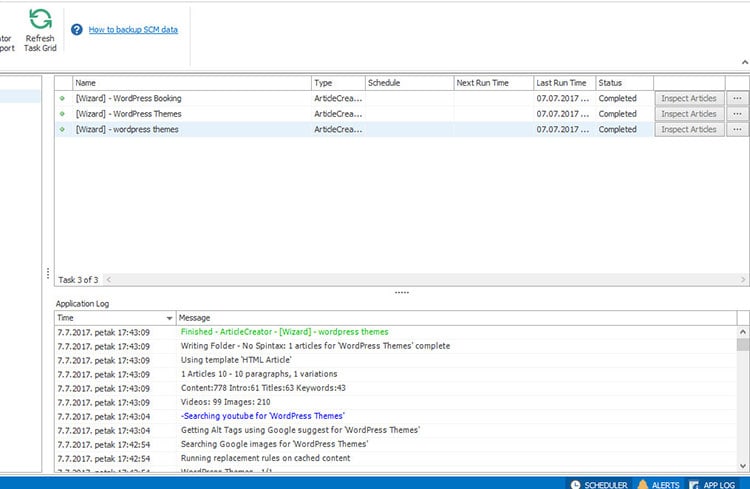Image resolution: width=750 pixels, height=489 pixels.
Task: Open more options for WordPress Booking task
Action: point(738,99)
